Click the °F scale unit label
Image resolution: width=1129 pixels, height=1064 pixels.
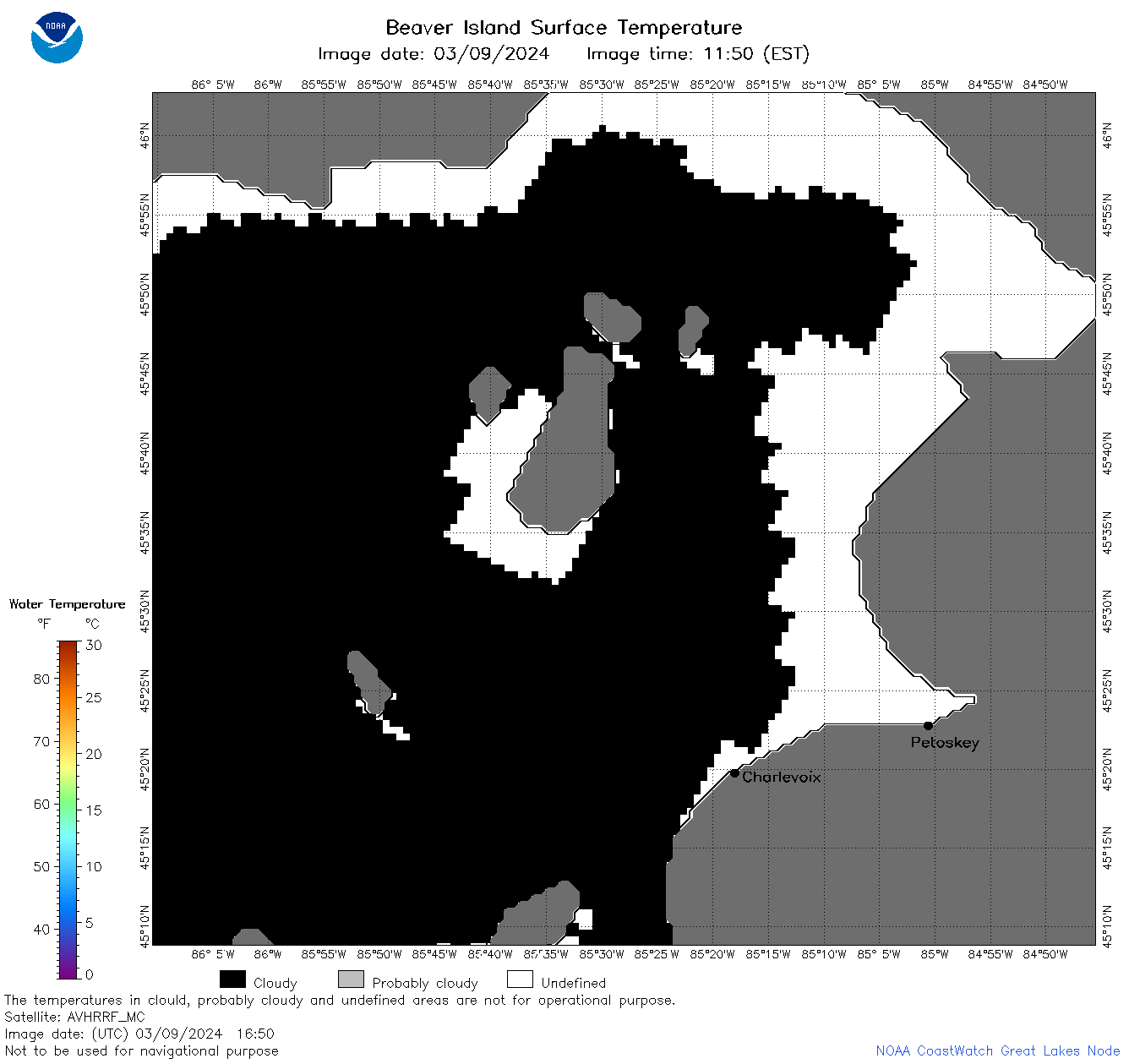click(44, 624)
